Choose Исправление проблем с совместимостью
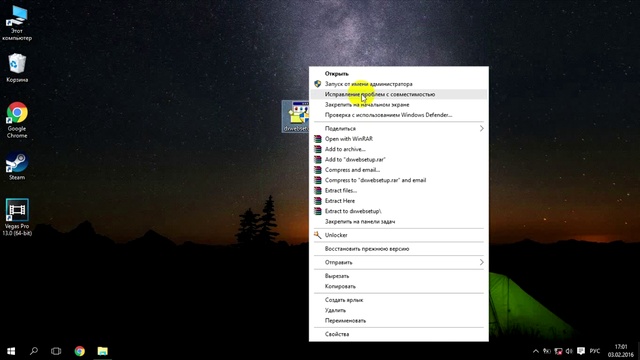The height and width of the screenshot is (360, 640). pos(399,94)
